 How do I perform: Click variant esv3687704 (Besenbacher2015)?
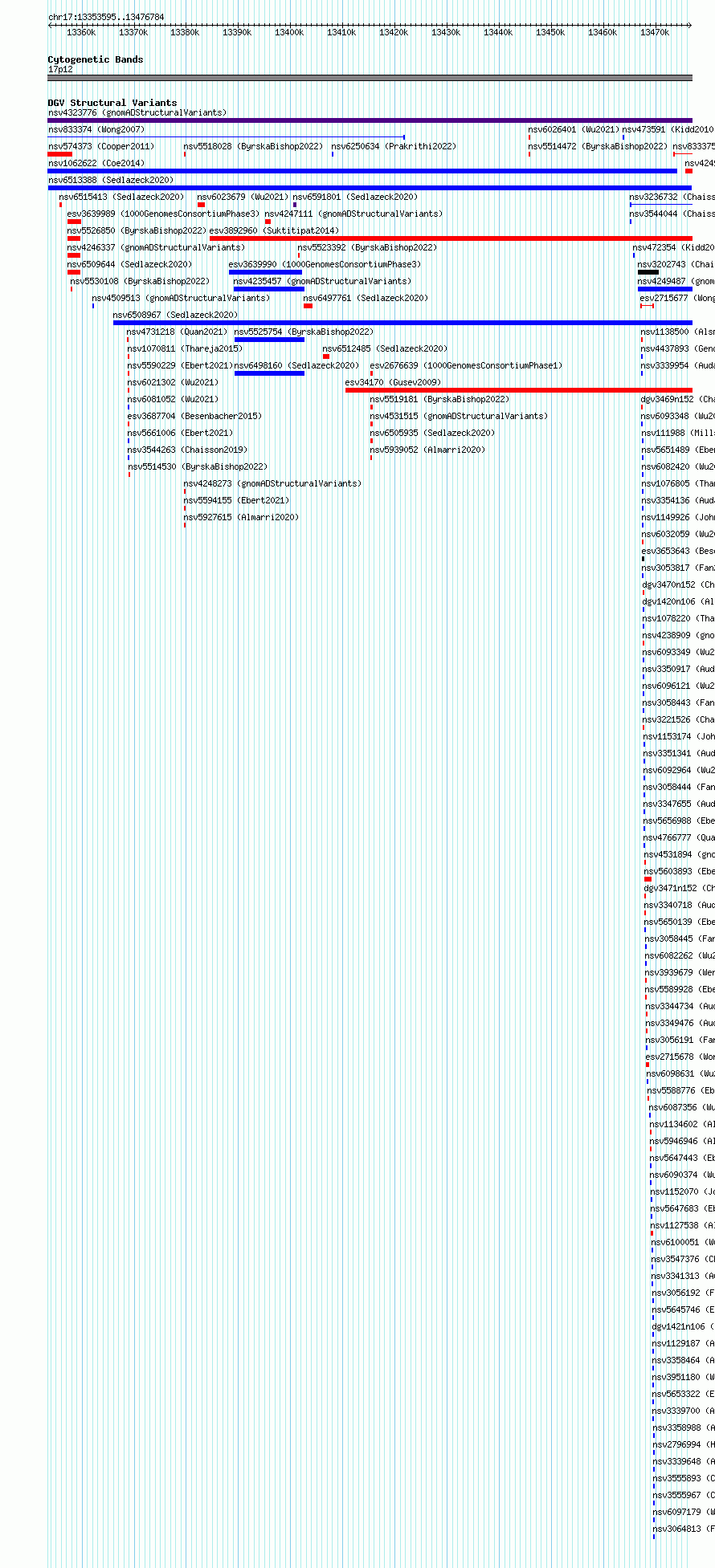[195, 416]
